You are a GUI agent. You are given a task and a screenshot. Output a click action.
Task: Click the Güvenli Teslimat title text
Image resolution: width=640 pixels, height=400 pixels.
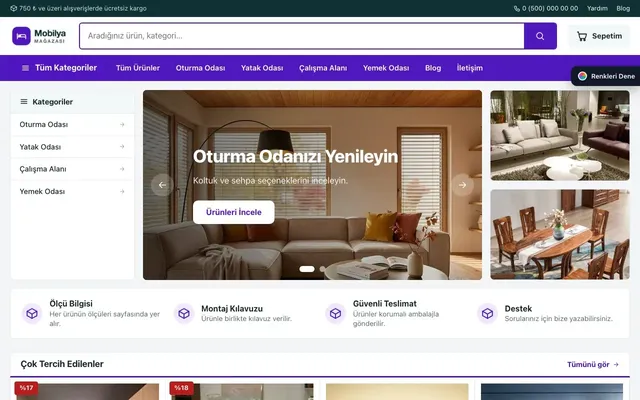pyautogui.click(x=384, y=304)
